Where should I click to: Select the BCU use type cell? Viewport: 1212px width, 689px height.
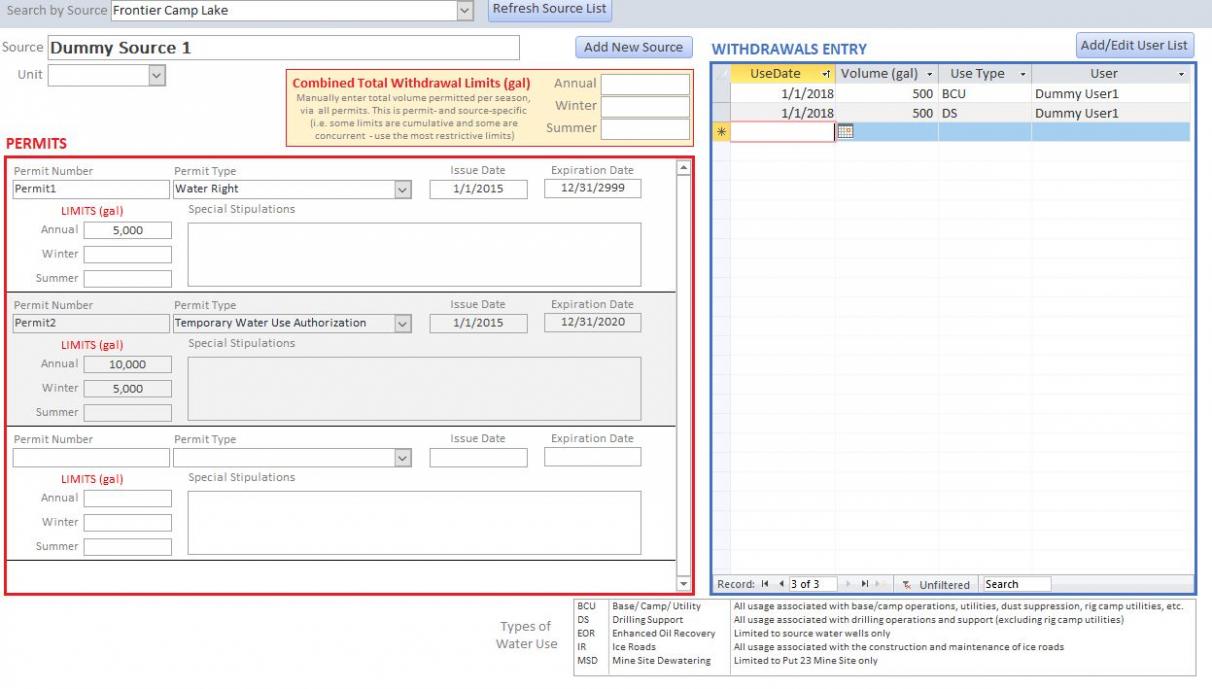click(984, 93)
